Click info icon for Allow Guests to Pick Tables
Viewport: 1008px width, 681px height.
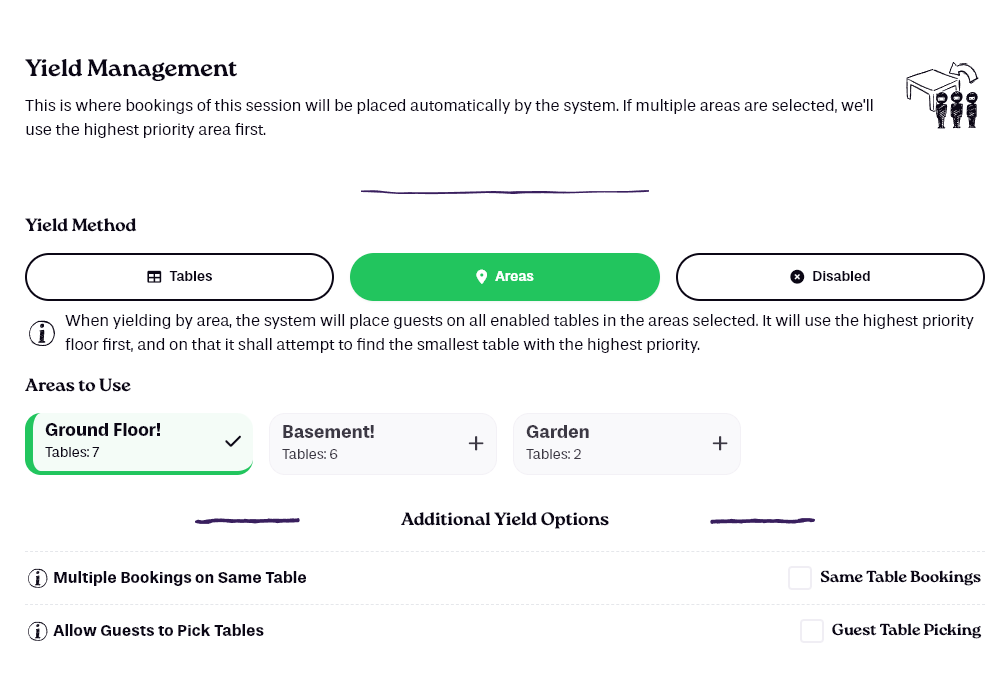coord(37,631)
